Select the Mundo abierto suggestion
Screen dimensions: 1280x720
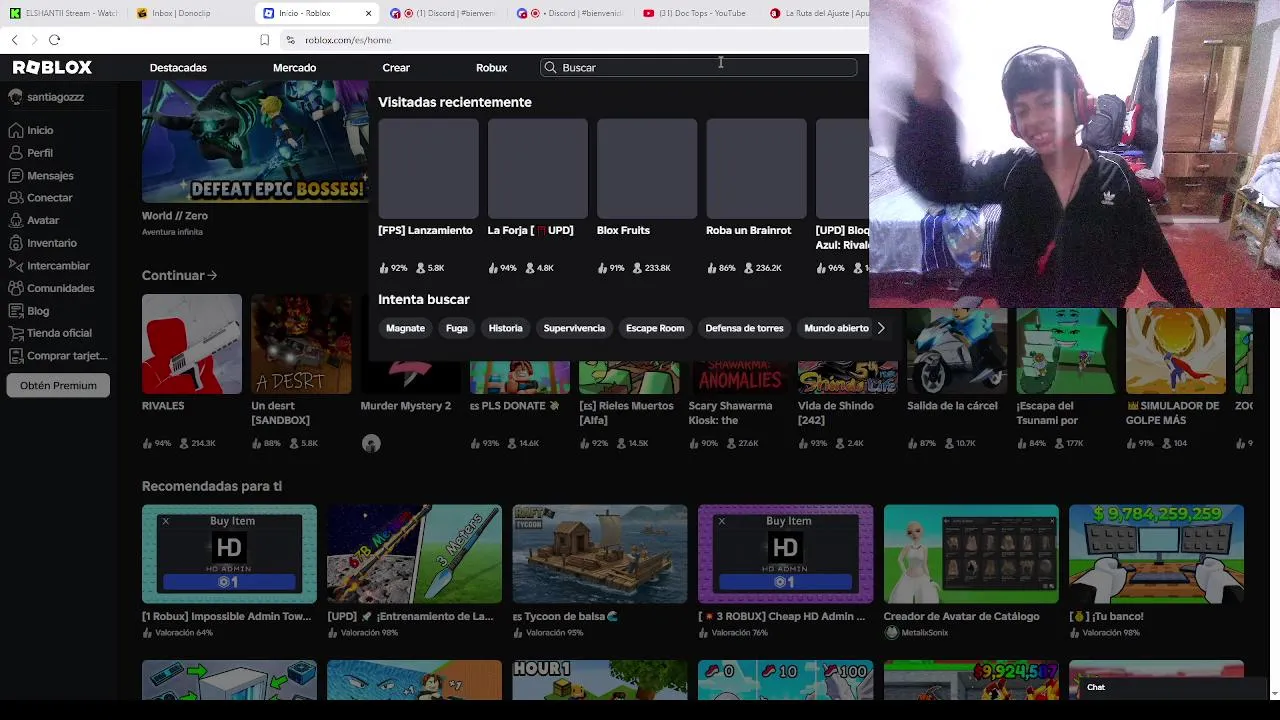[836, 328]
